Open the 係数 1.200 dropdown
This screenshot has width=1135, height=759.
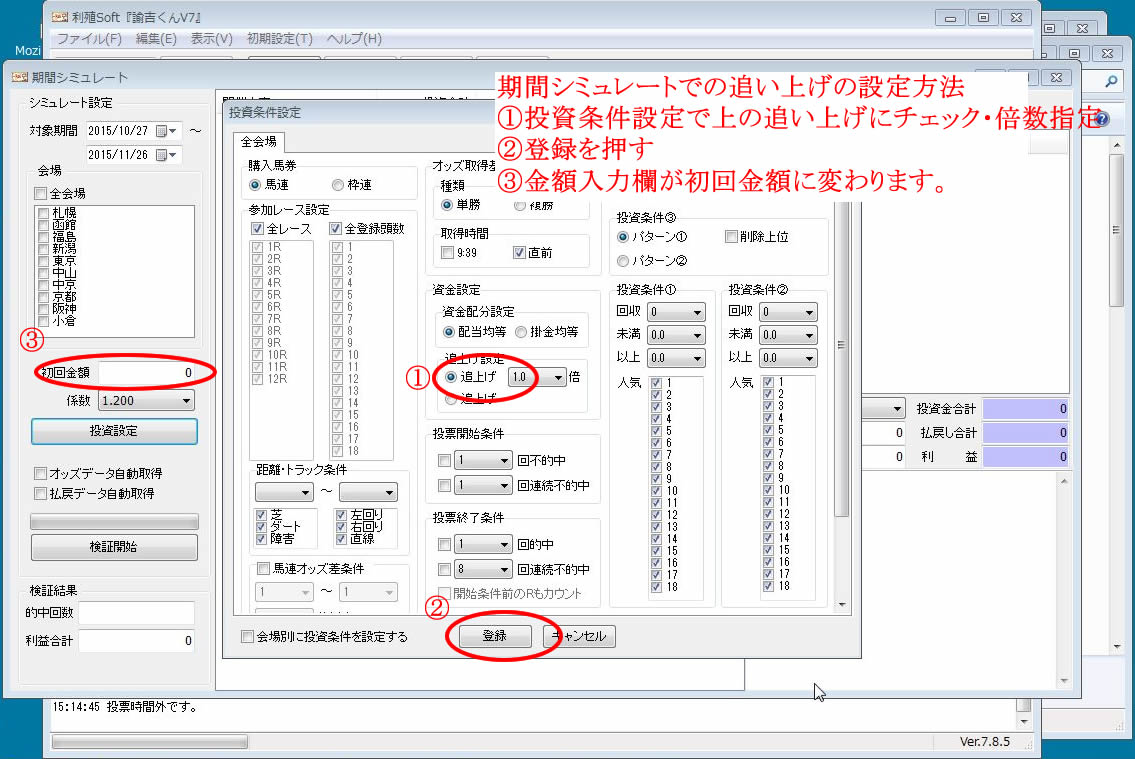point(186,401)
